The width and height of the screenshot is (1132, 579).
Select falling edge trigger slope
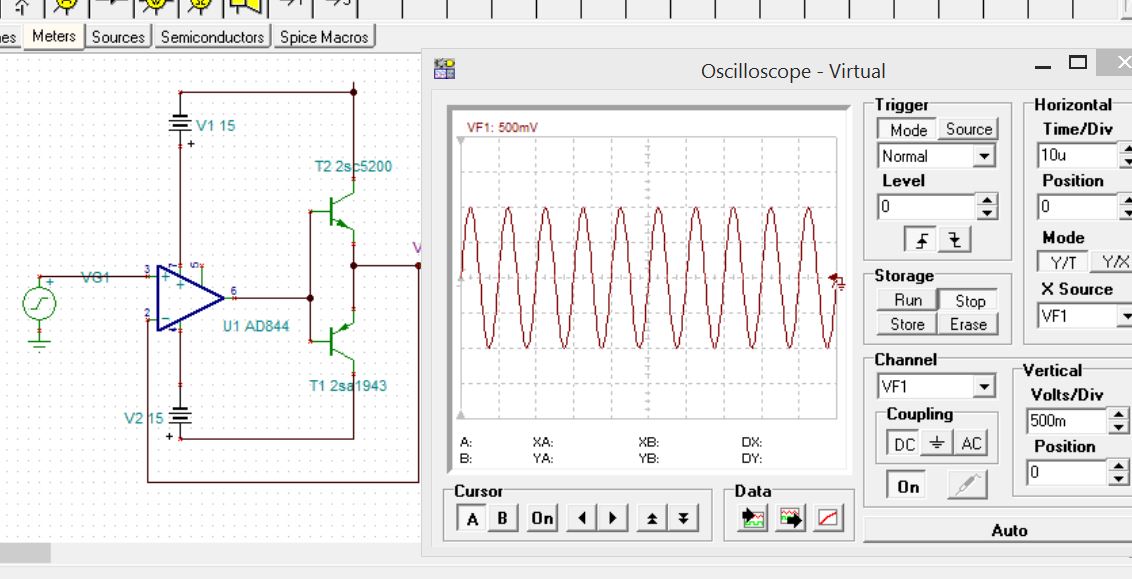[955, 240]
